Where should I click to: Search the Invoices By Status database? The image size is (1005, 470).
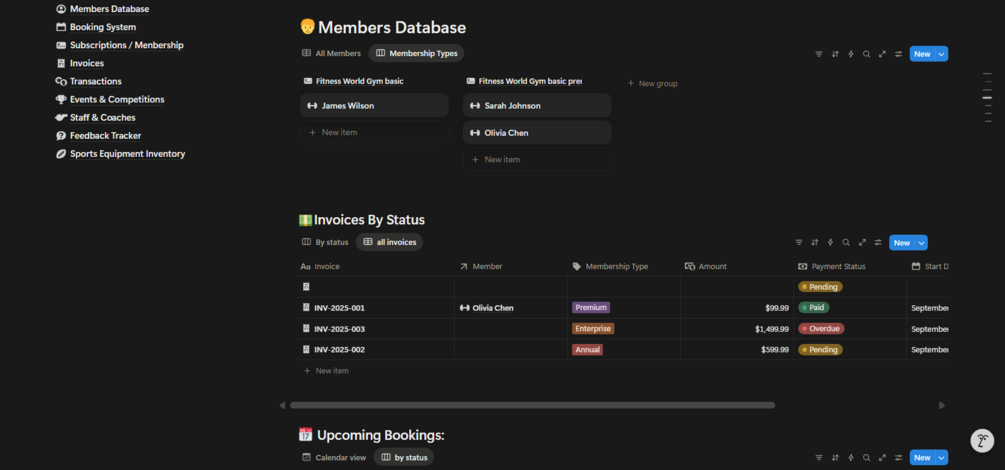(846, 242)
